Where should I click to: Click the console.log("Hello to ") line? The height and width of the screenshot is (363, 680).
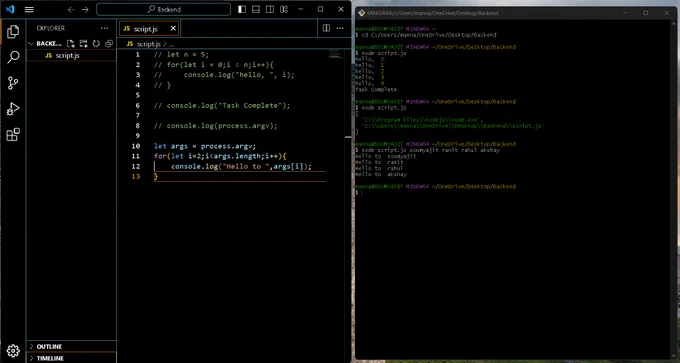coord(241,167)
